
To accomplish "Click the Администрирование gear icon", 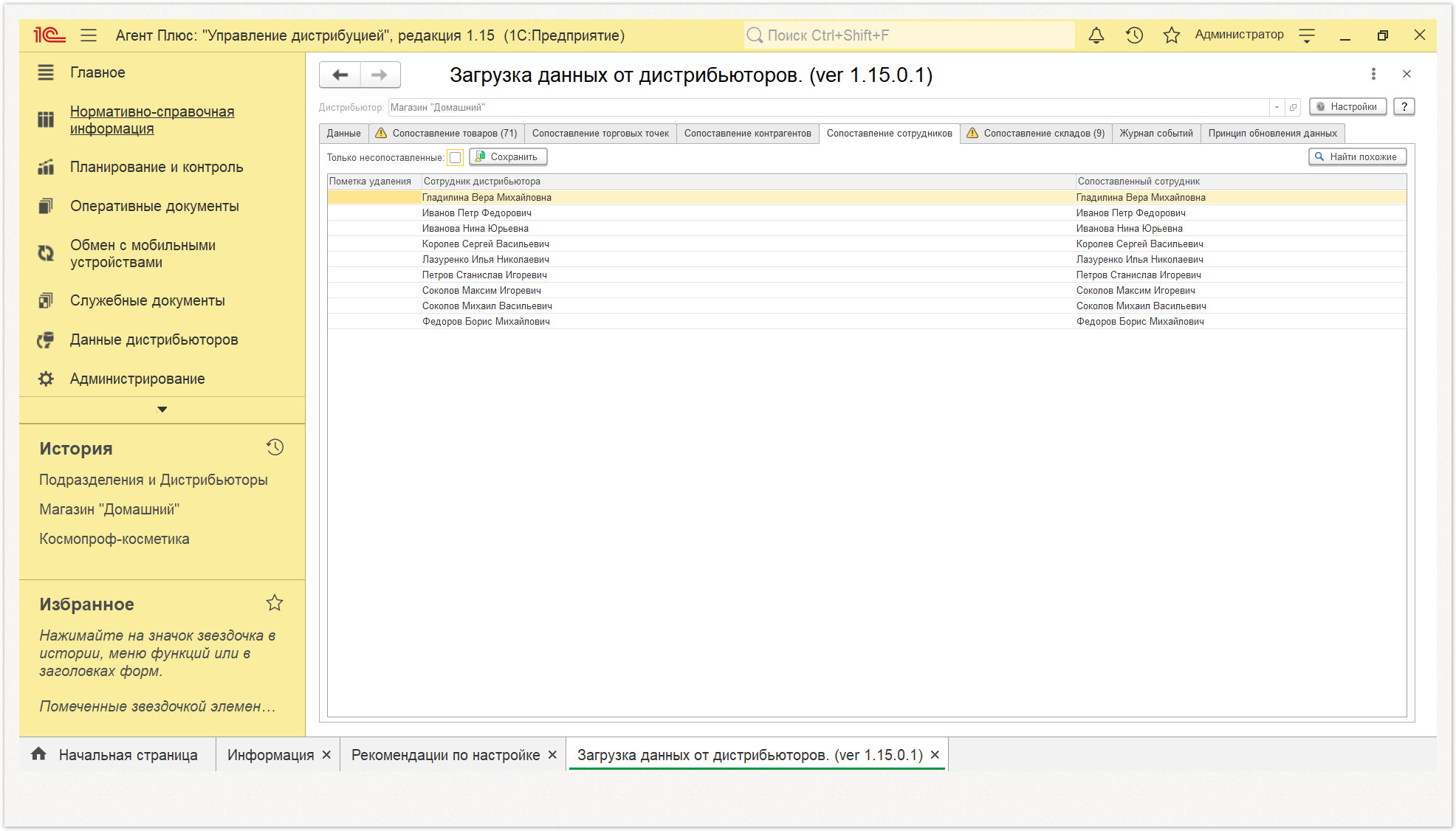I will point(46,379).
